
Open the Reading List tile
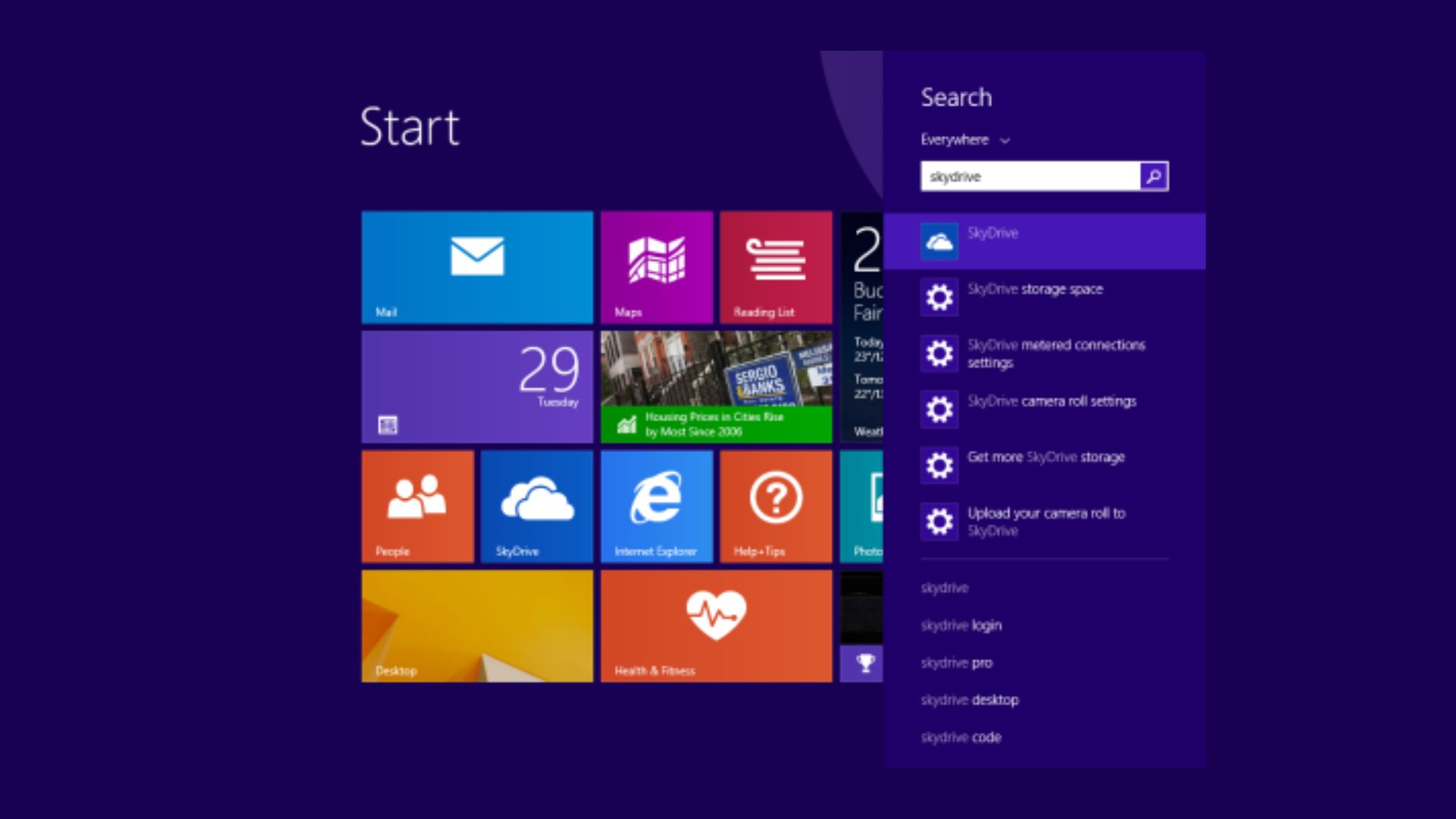point(776,268)
